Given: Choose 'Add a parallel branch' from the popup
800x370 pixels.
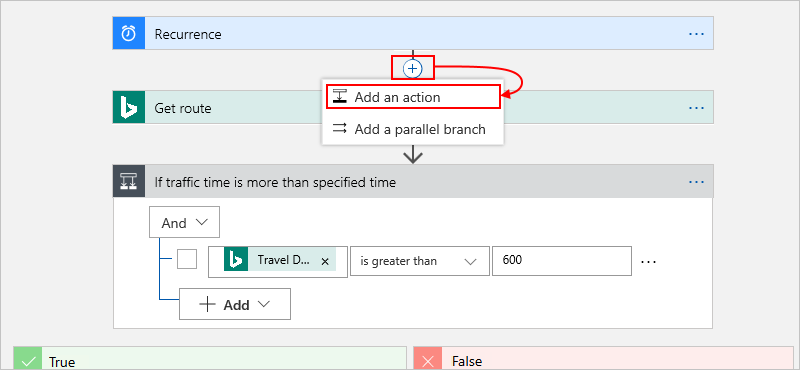Looking at the screenshot, I should pyautogui.click(x=413, y=129).
